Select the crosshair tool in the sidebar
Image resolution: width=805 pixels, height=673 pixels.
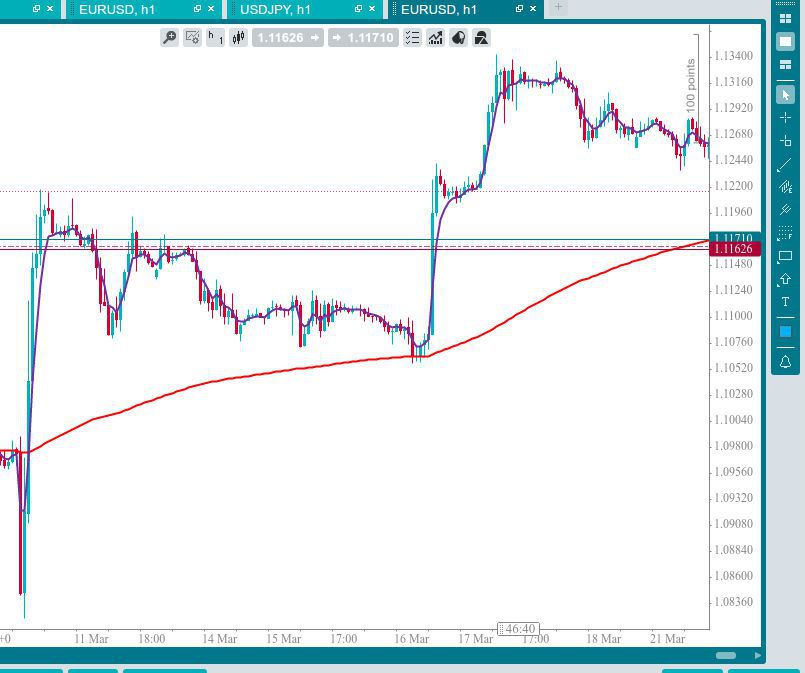click(x=785, y=118)
